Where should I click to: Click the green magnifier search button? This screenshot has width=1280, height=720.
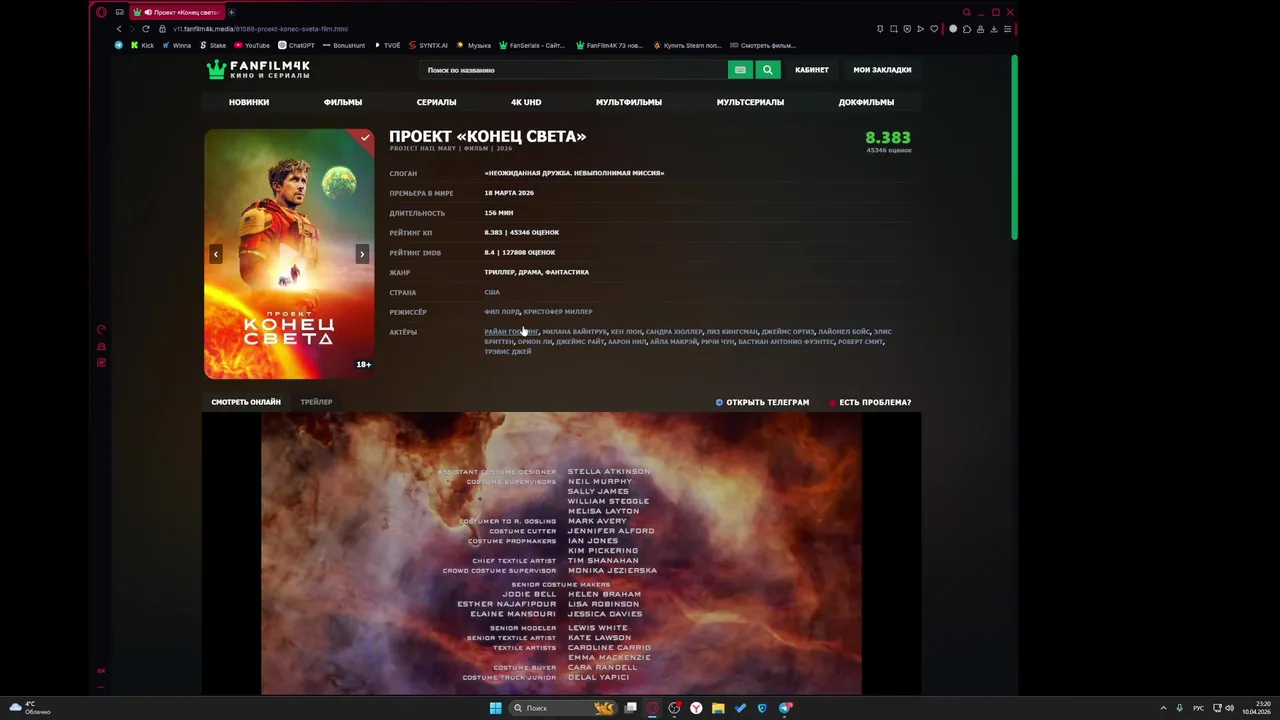tap(767, 70)
